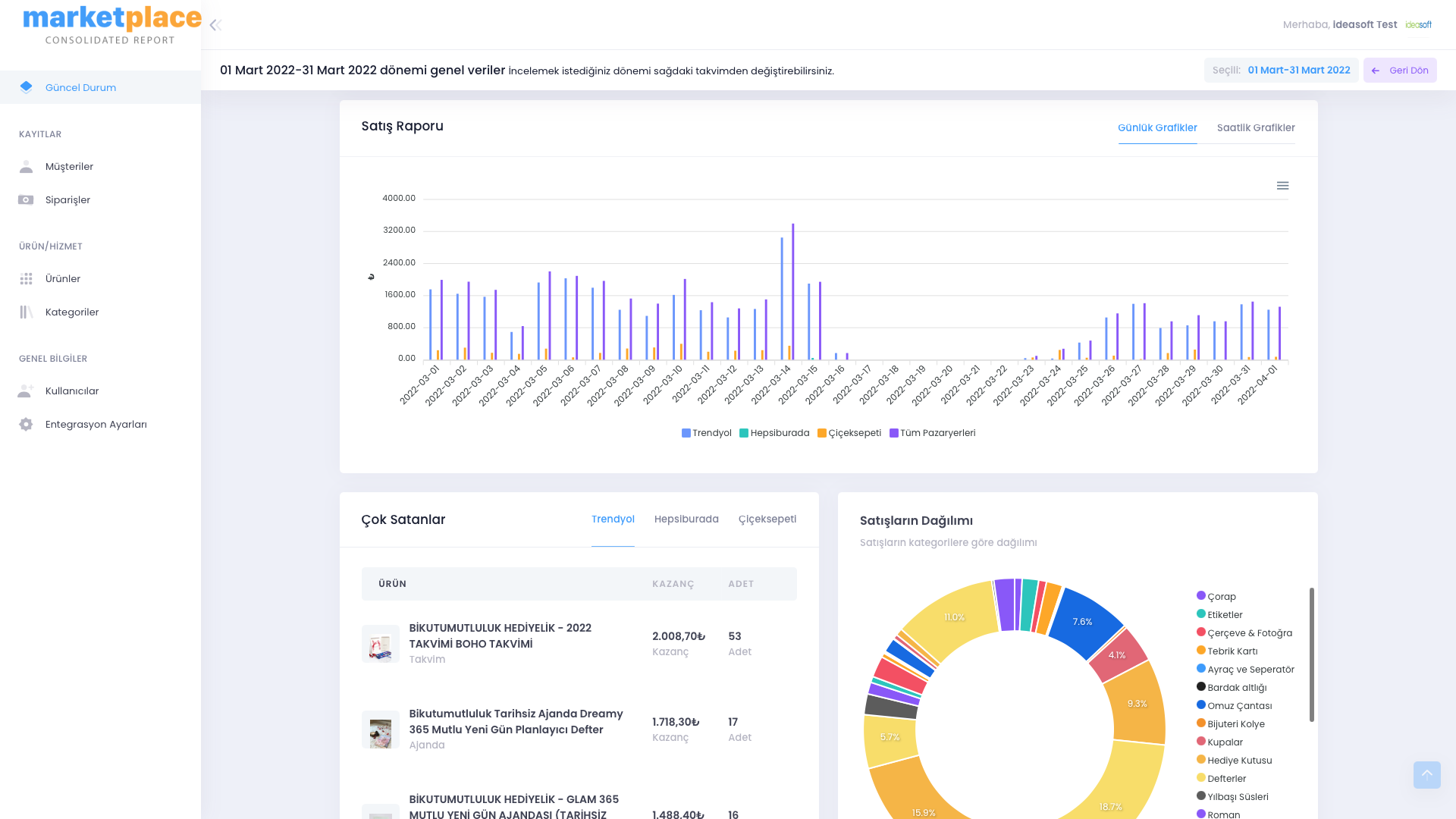Image resolution: width=1456 pixels, height=819 pixels.
Task: Toggle Hepsiburada series in chart legend
Action: [774, 433]
